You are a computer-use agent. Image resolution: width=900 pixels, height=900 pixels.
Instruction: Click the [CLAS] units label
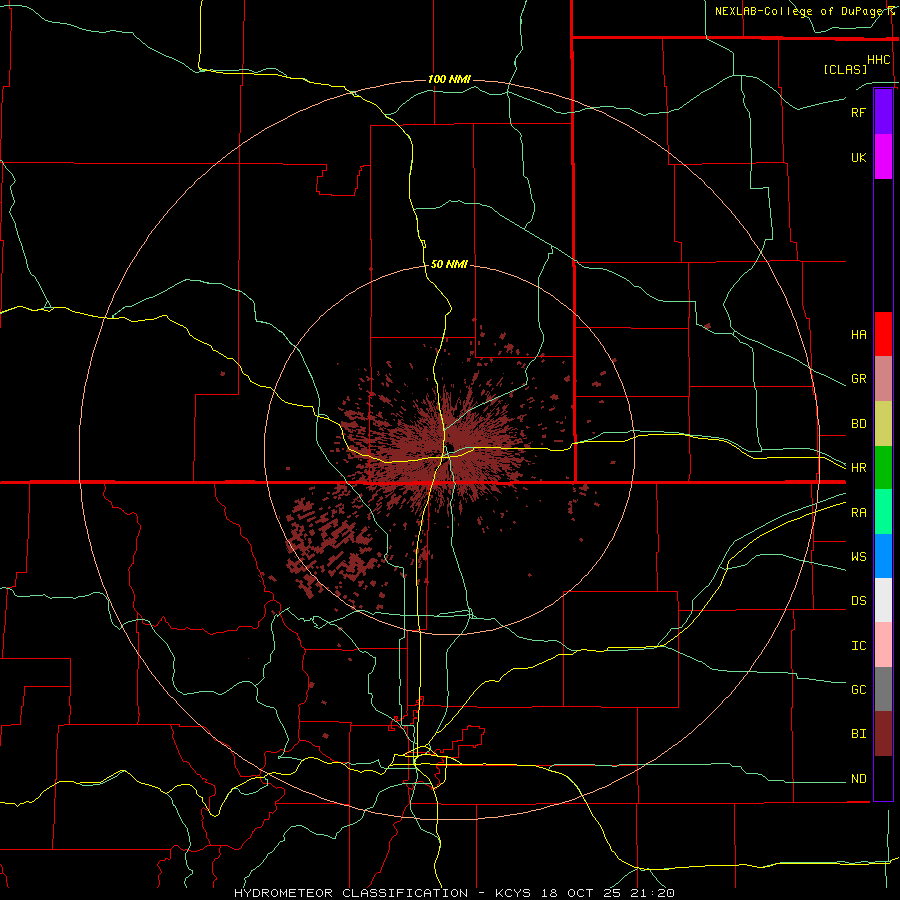coord(845,69)
